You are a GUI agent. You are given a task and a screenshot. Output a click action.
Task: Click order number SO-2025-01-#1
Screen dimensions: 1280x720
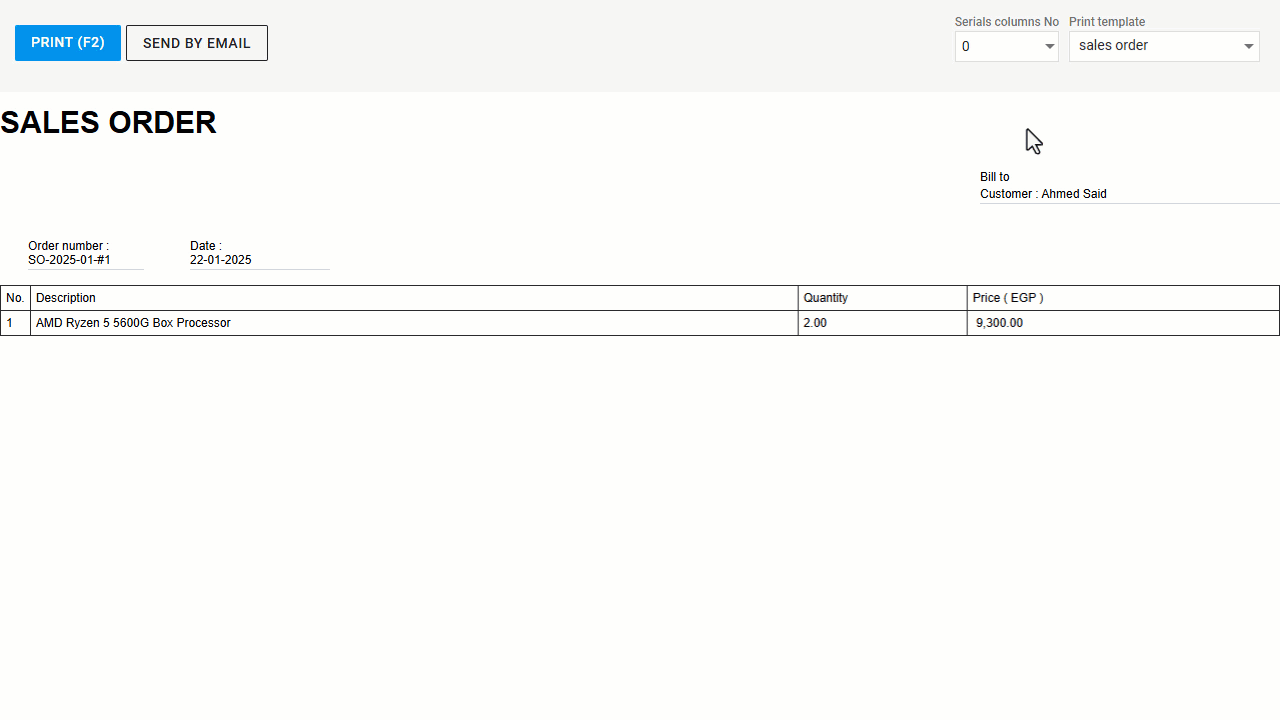tap(69, 260)
